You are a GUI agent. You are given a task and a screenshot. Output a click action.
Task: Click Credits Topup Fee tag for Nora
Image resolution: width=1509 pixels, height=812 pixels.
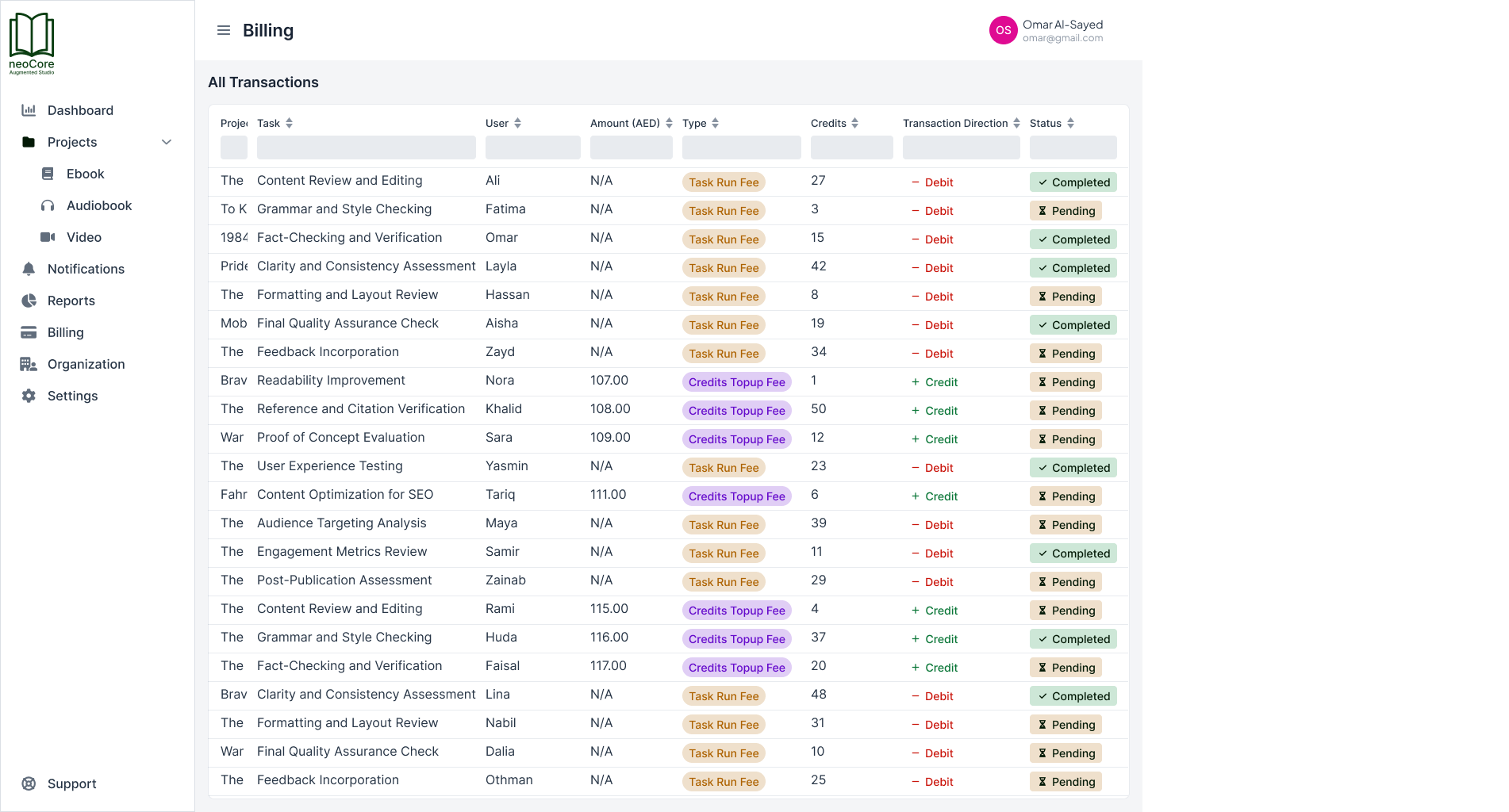(x=736, y=382)
